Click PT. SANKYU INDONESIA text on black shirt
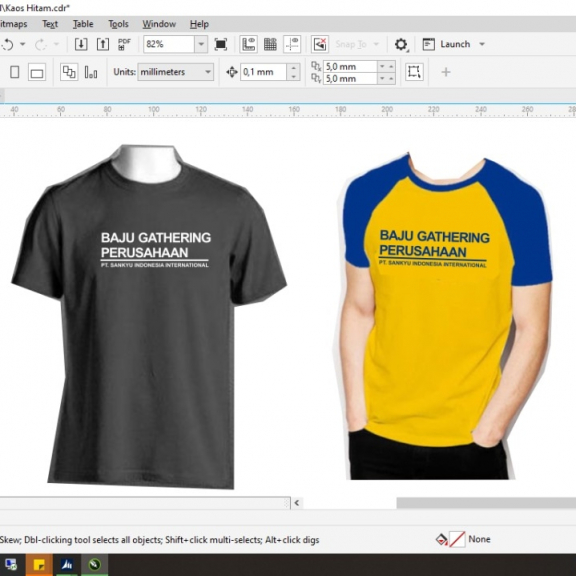The image size is (576, 576). click(x=155, y=265)
